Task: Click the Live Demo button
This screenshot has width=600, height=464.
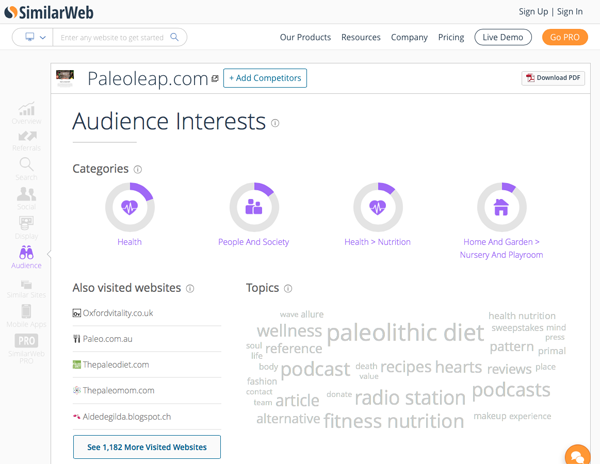Action: click(503, 37)
